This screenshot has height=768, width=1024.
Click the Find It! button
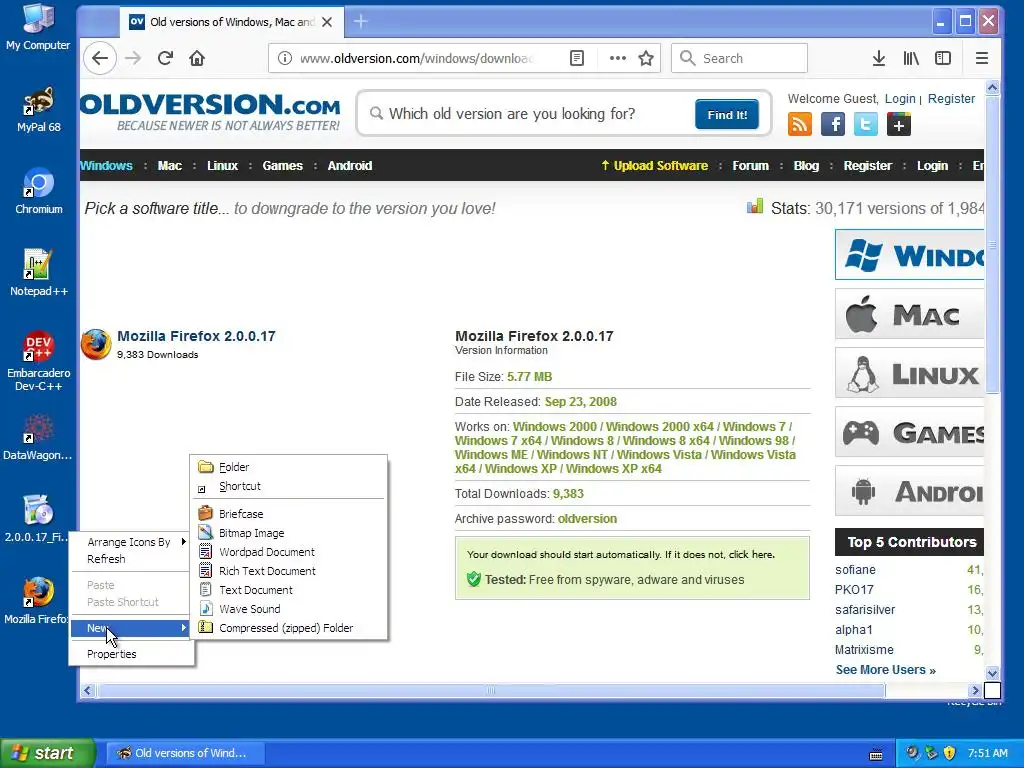coord(727,114)
